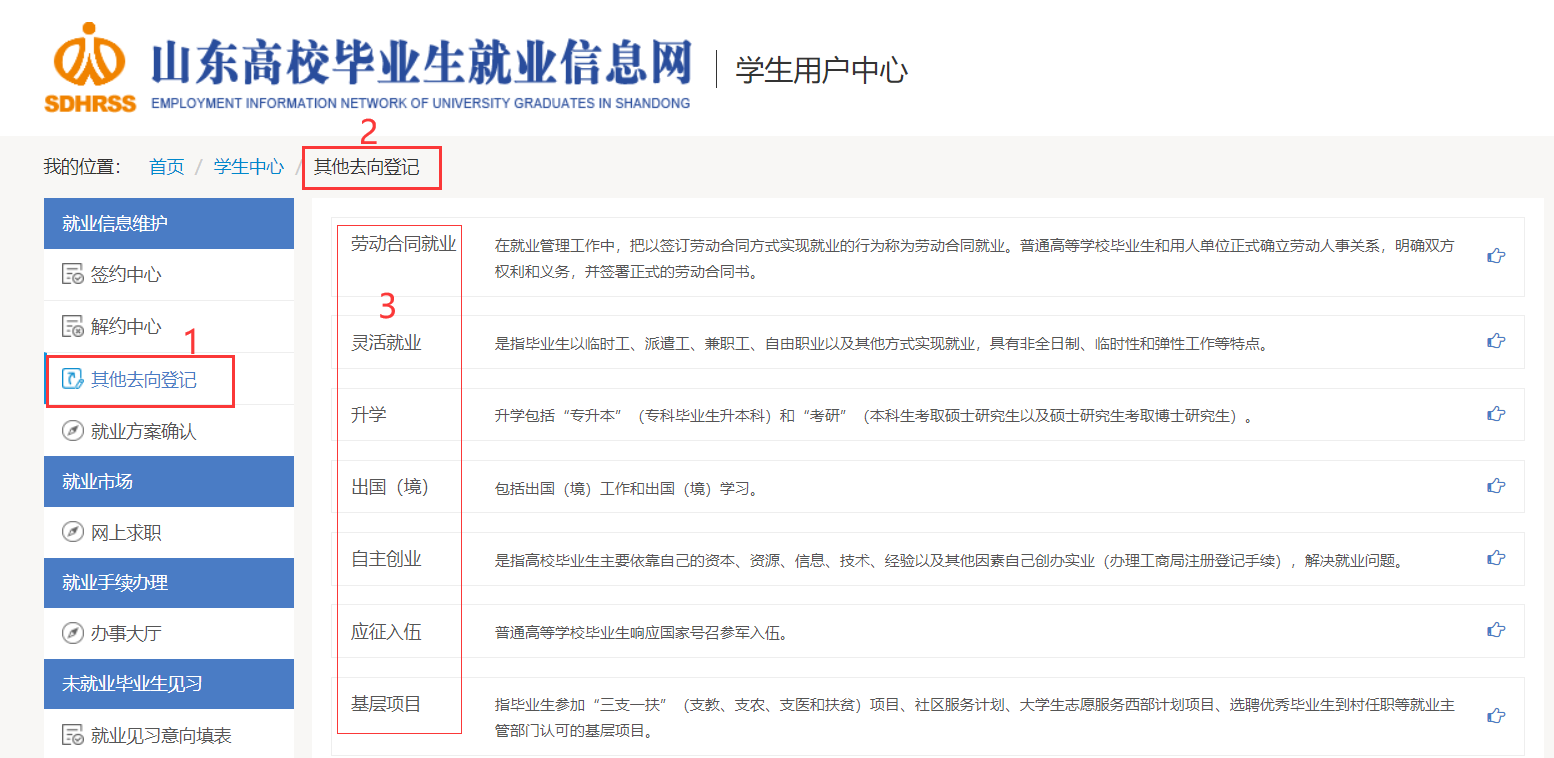Click the hand pointer icon in 升学 row
1554x758 pixels.
coord(1496,414)
